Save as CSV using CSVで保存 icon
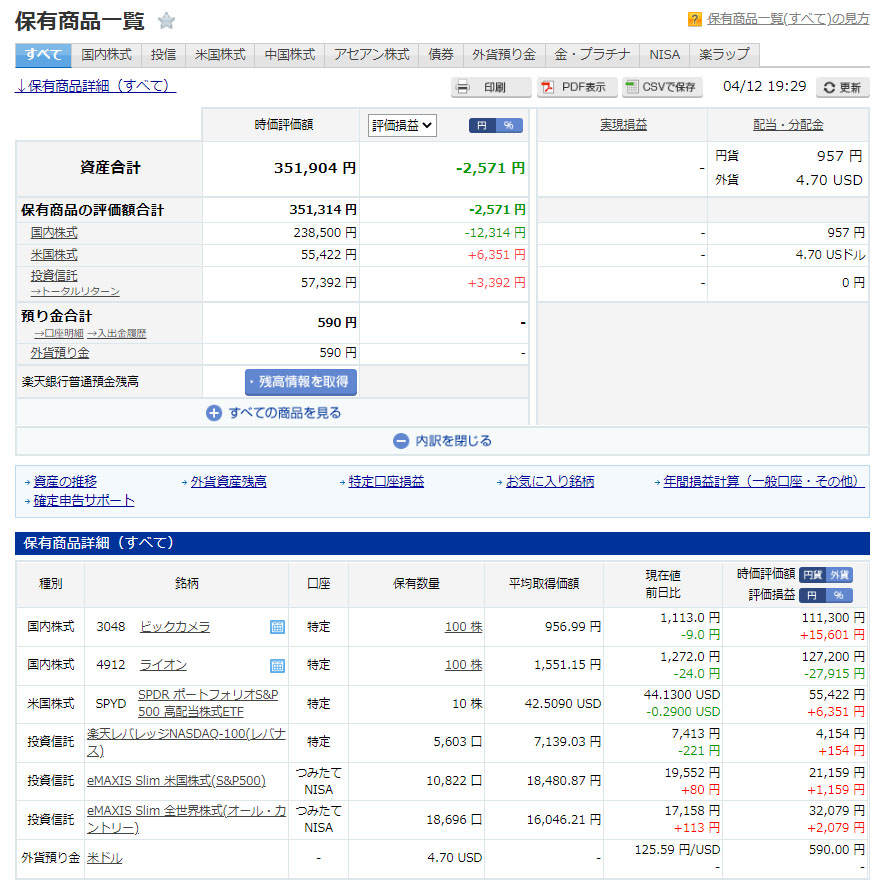 tap(632, 88)
